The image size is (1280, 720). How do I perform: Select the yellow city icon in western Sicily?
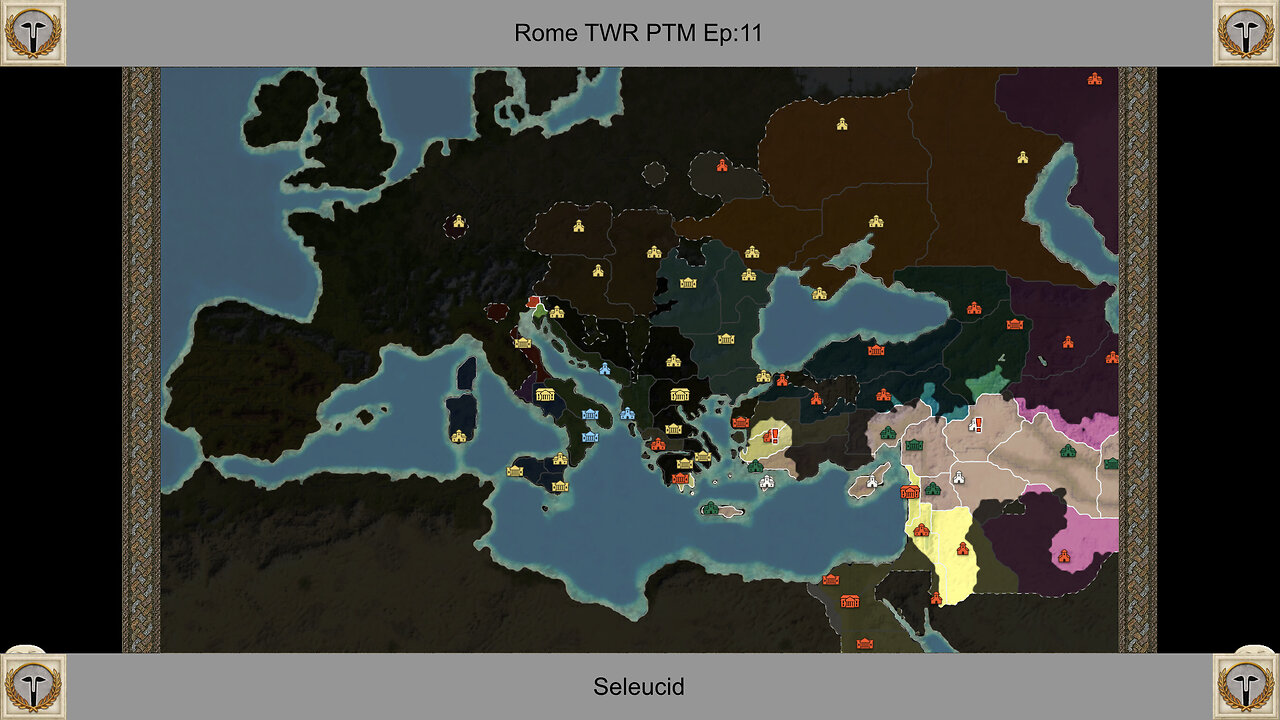pyautogui.click(x=515, y=471)
